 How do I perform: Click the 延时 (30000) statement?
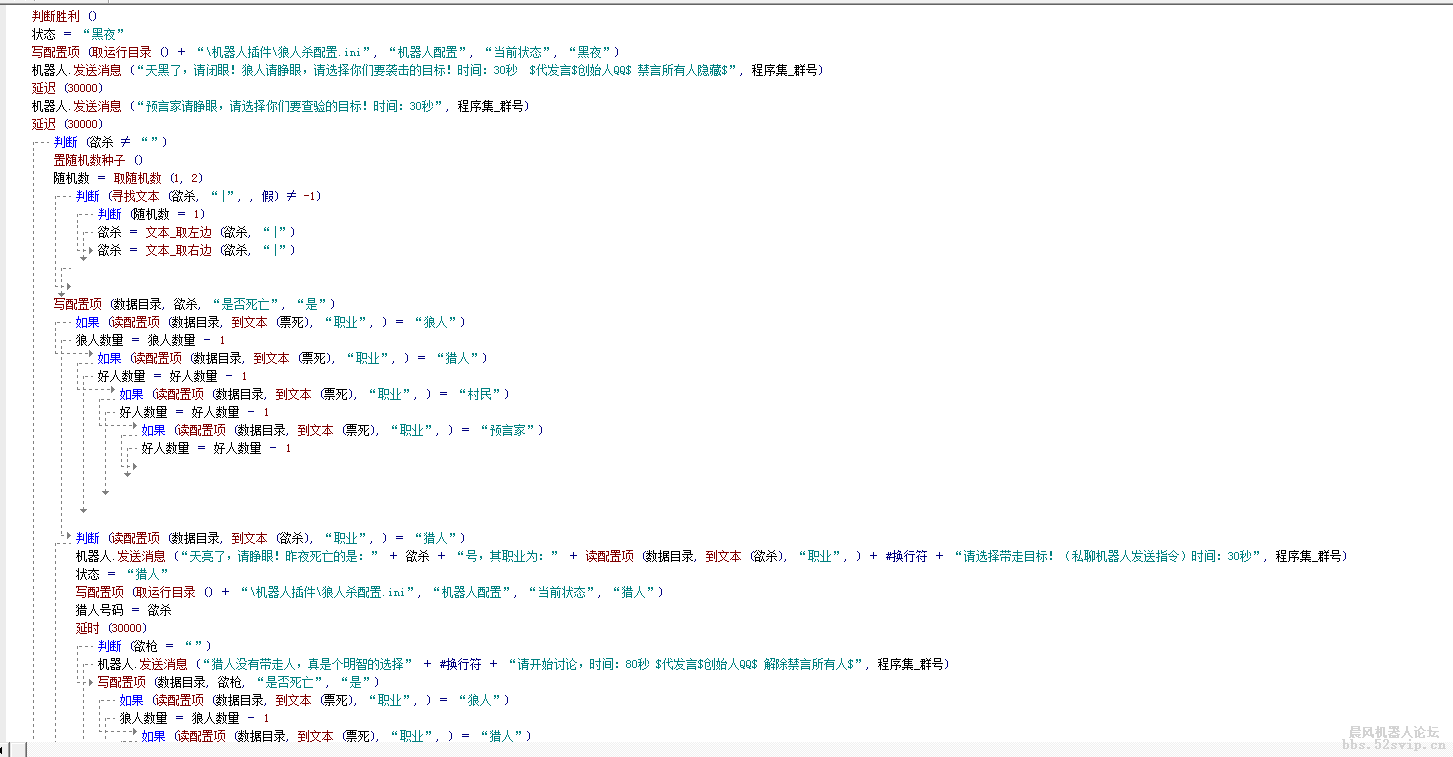pos(110,628)
